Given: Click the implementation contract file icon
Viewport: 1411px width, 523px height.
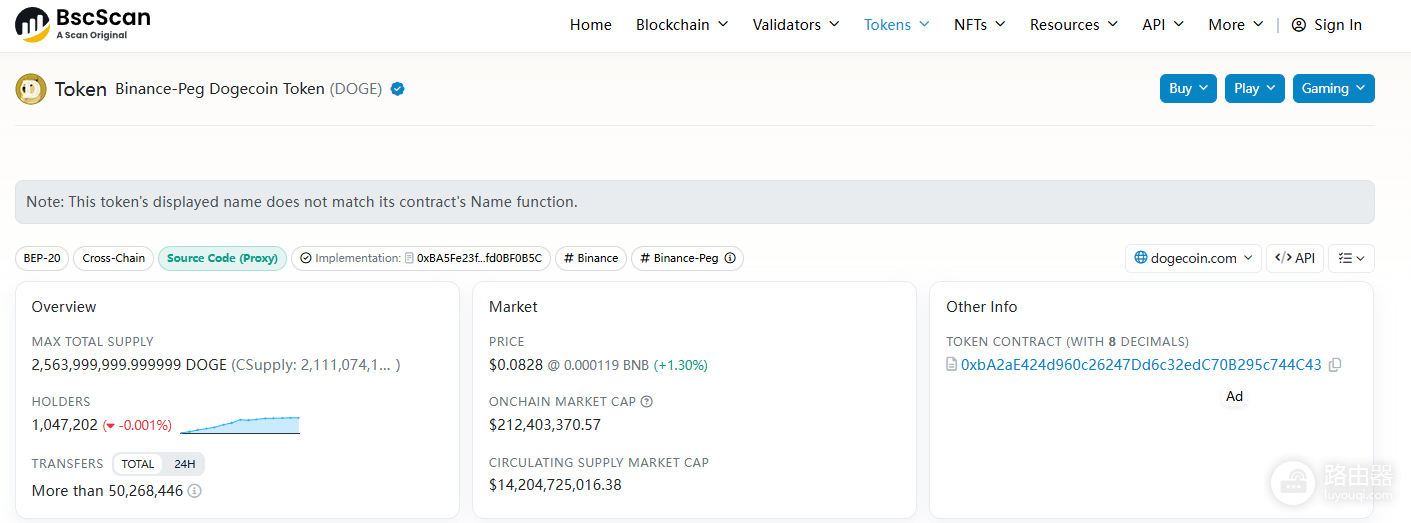Looking at the screenshot, I should point(409,258).
